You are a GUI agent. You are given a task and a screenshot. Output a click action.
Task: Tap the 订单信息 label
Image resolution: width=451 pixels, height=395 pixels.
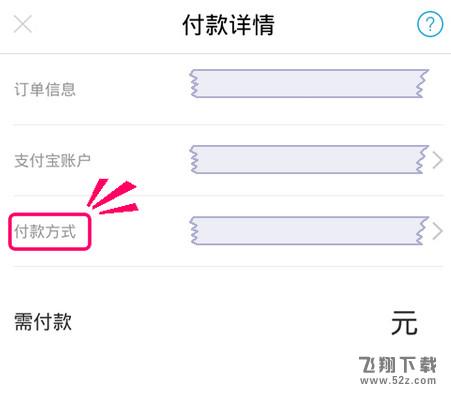coord(45,89)
